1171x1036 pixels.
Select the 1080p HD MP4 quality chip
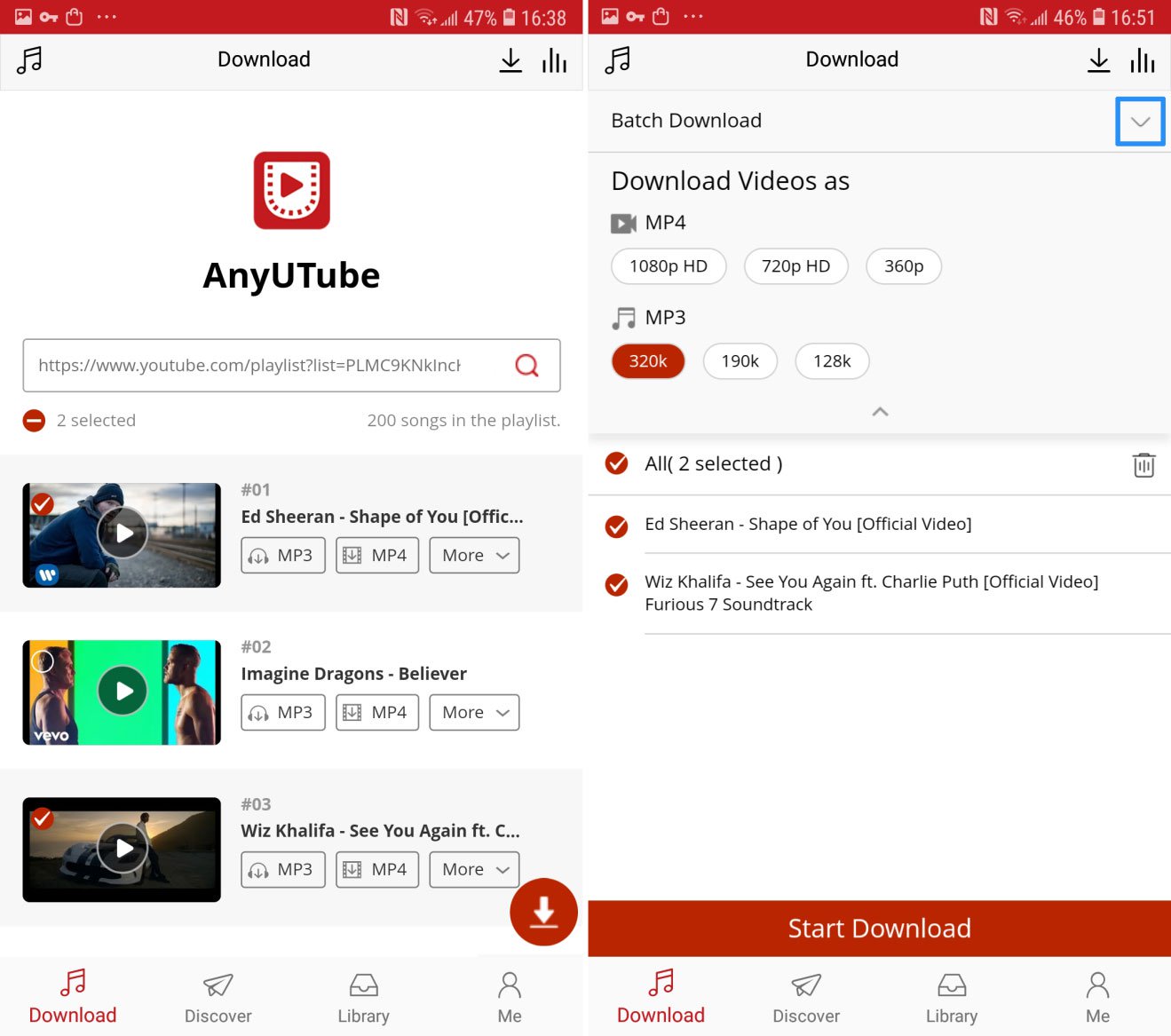coord(668,266)
